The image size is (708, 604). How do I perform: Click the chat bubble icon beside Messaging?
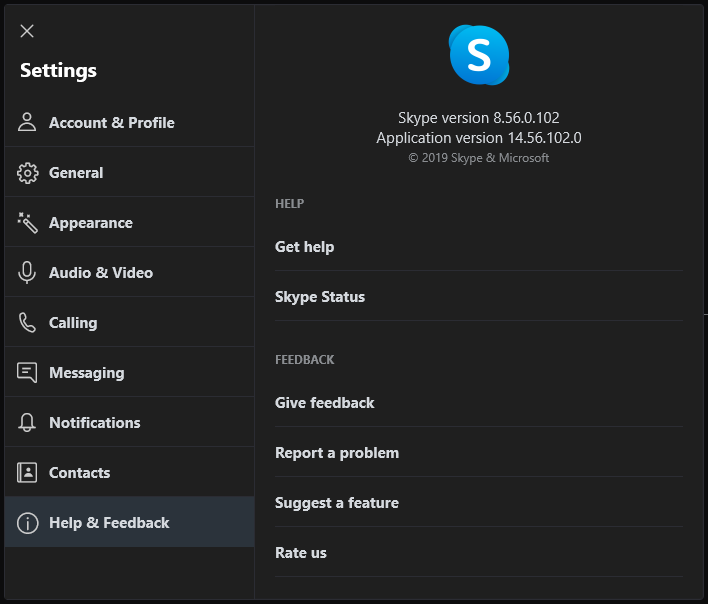(27, 373)
